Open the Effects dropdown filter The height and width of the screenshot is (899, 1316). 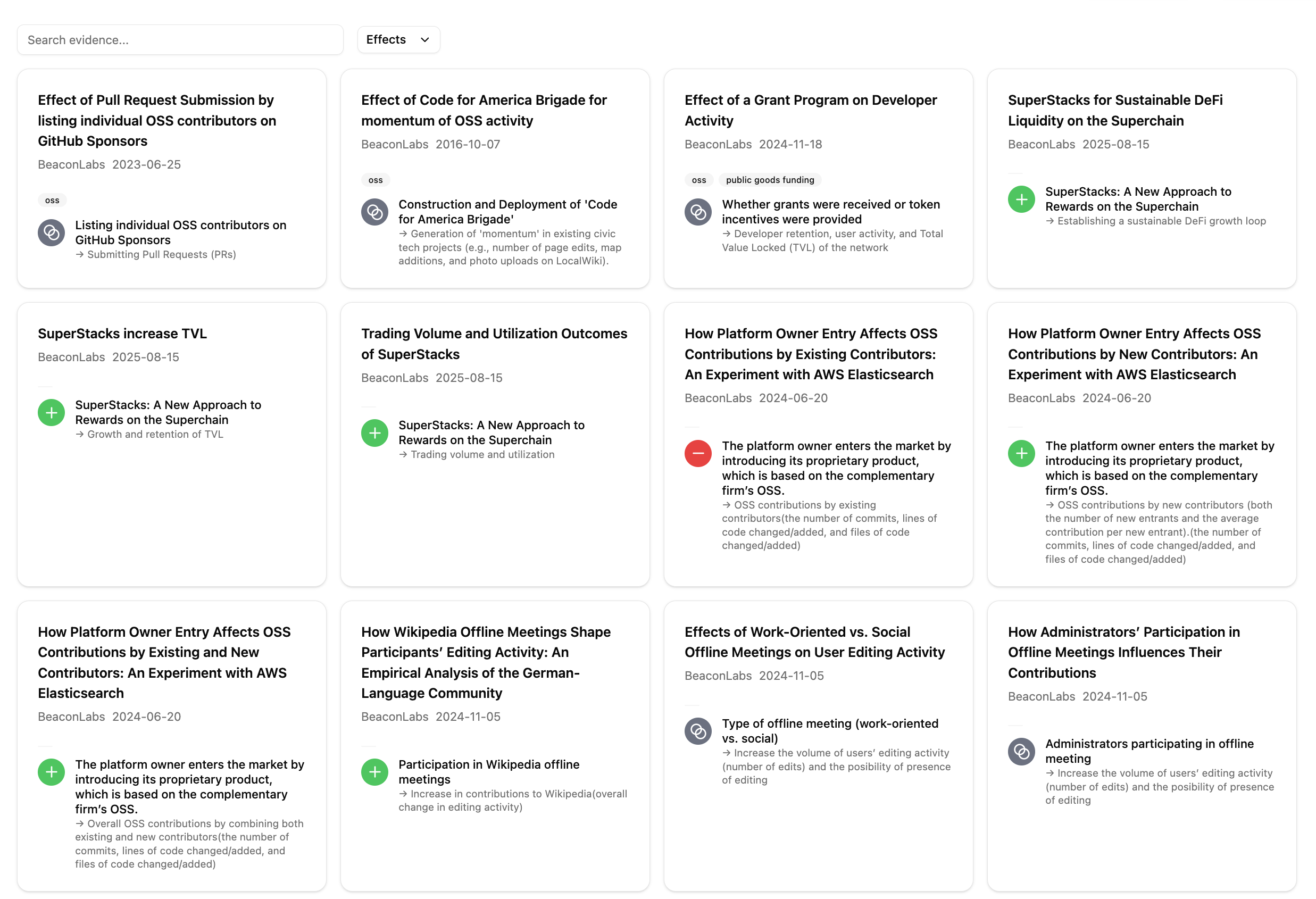pos(398,39)
